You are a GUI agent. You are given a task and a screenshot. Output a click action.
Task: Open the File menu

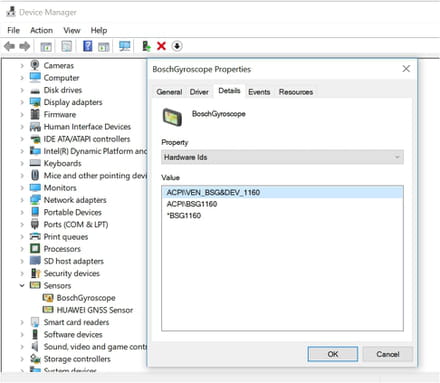pyautogui.click(x=13, y=30)
